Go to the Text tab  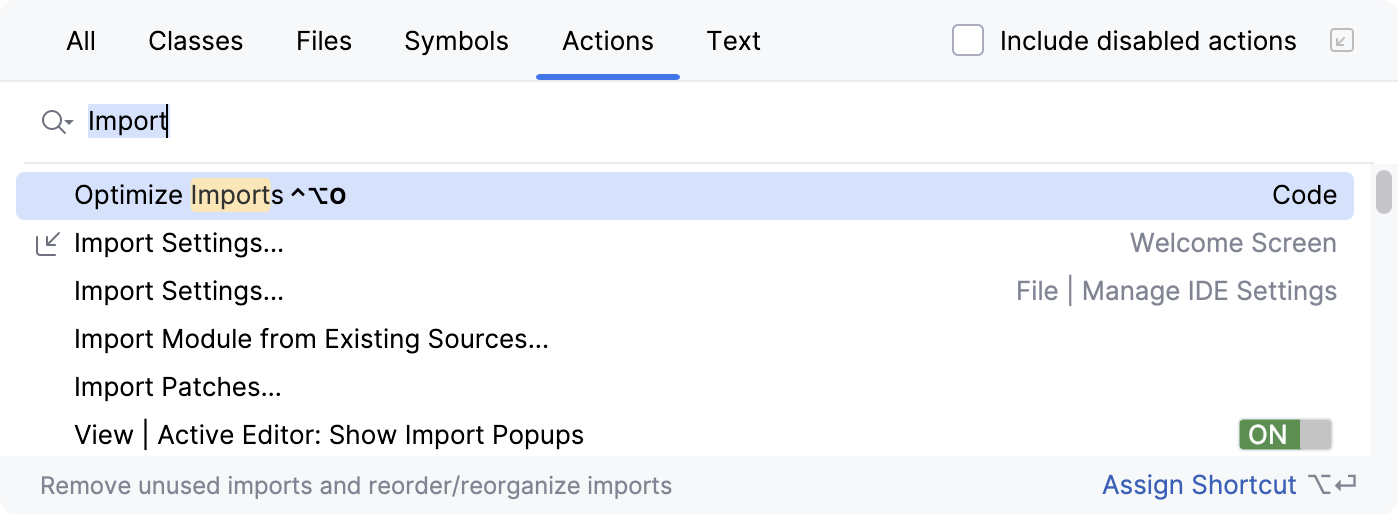click(734, 41)
